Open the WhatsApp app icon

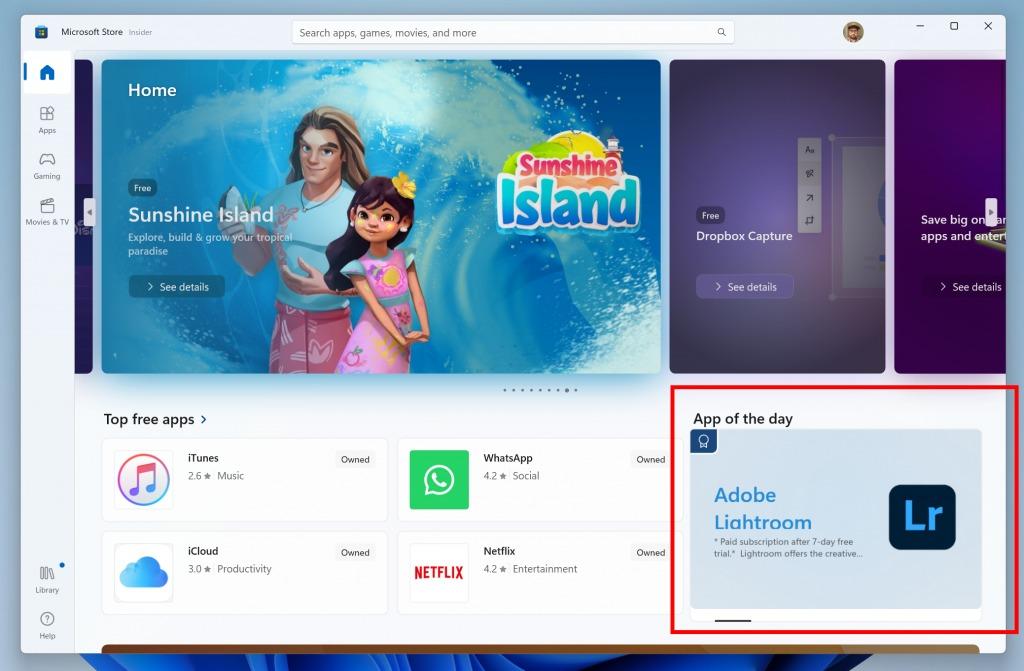coord(439,480)
